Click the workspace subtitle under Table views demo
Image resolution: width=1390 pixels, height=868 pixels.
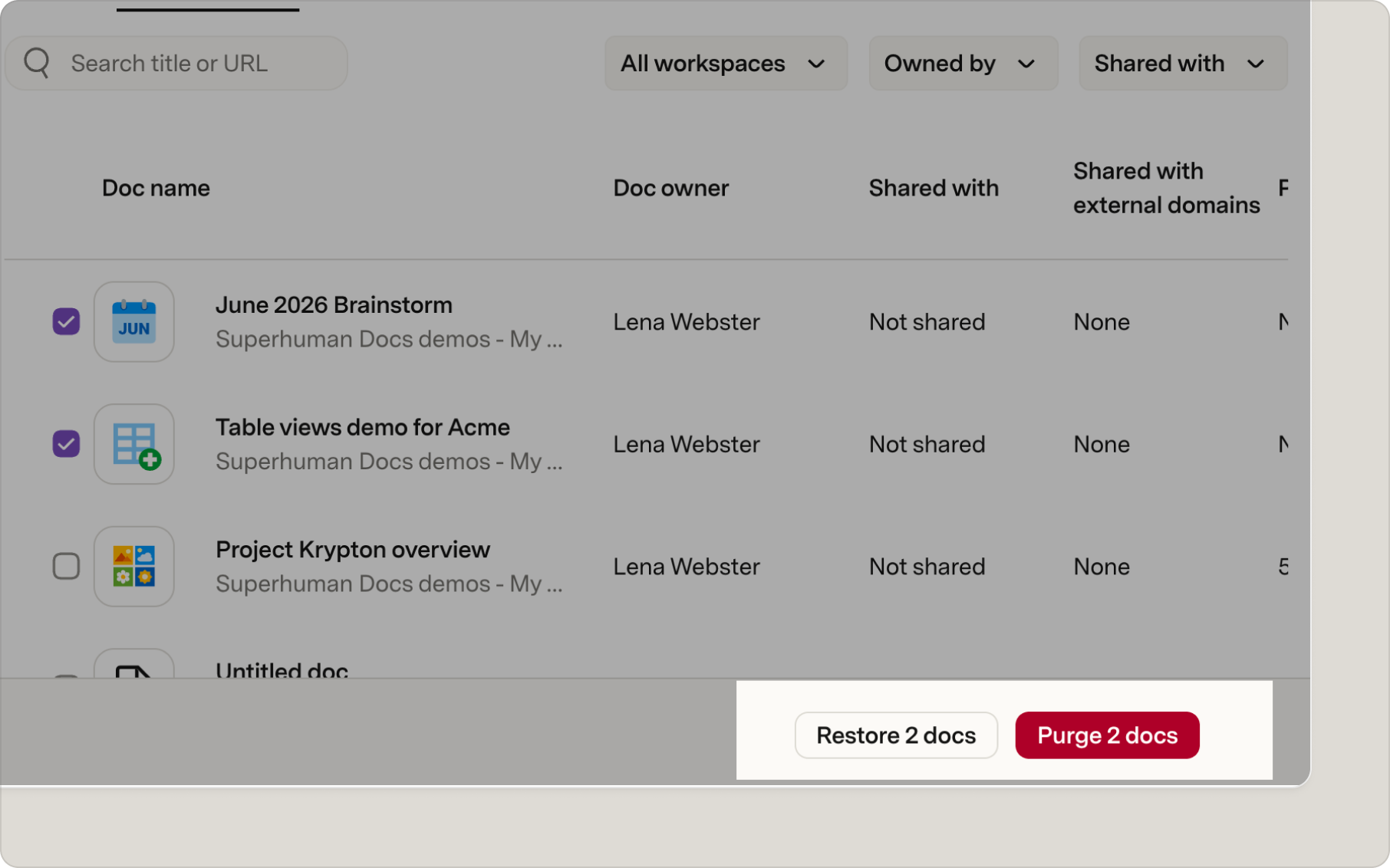[x=389, y=462]
